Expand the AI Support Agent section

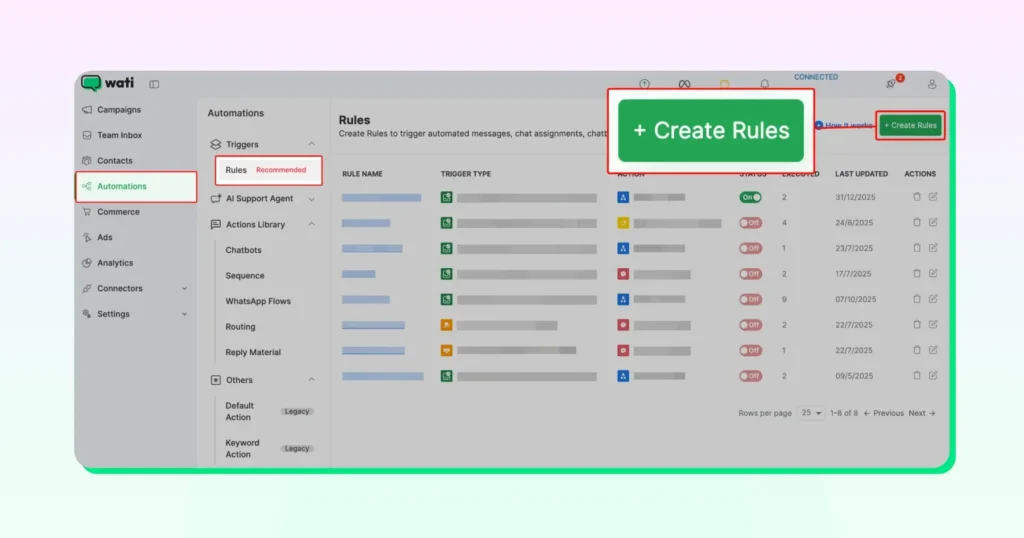pyautogui.click(x=312, y=198)
